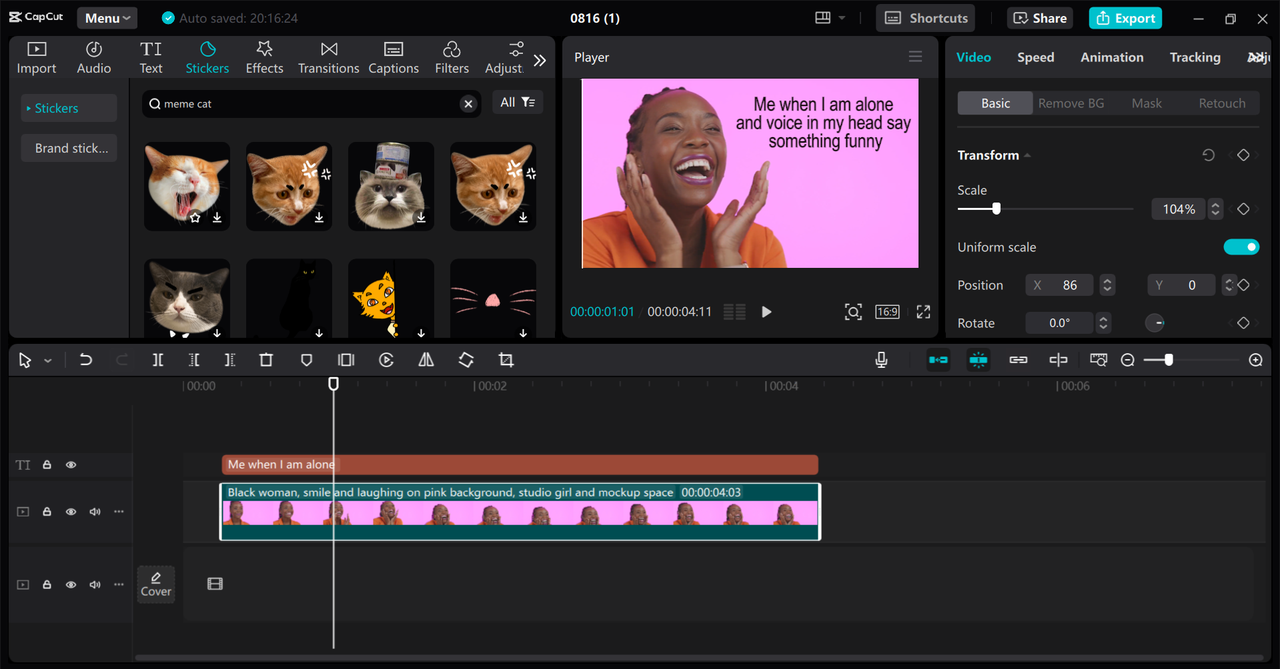Add a marker using the marker icon
The height and width of the screenshot is (669, 1280).
pyautogui.click(x=307, y=360)
